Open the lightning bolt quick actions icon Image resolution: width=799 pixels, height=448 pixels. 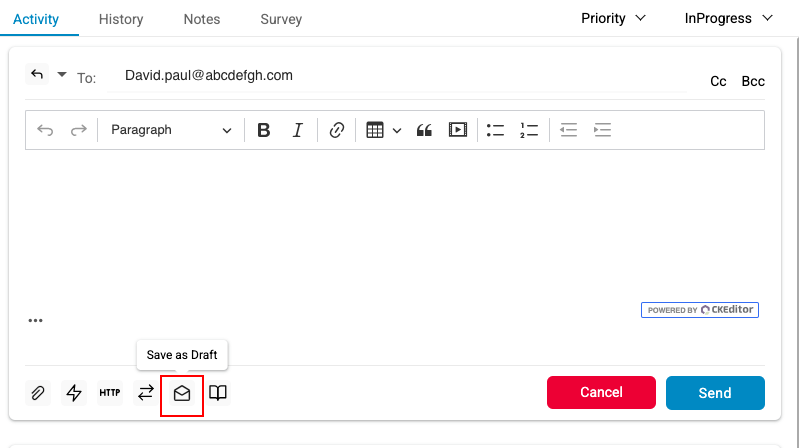(74, 393)
